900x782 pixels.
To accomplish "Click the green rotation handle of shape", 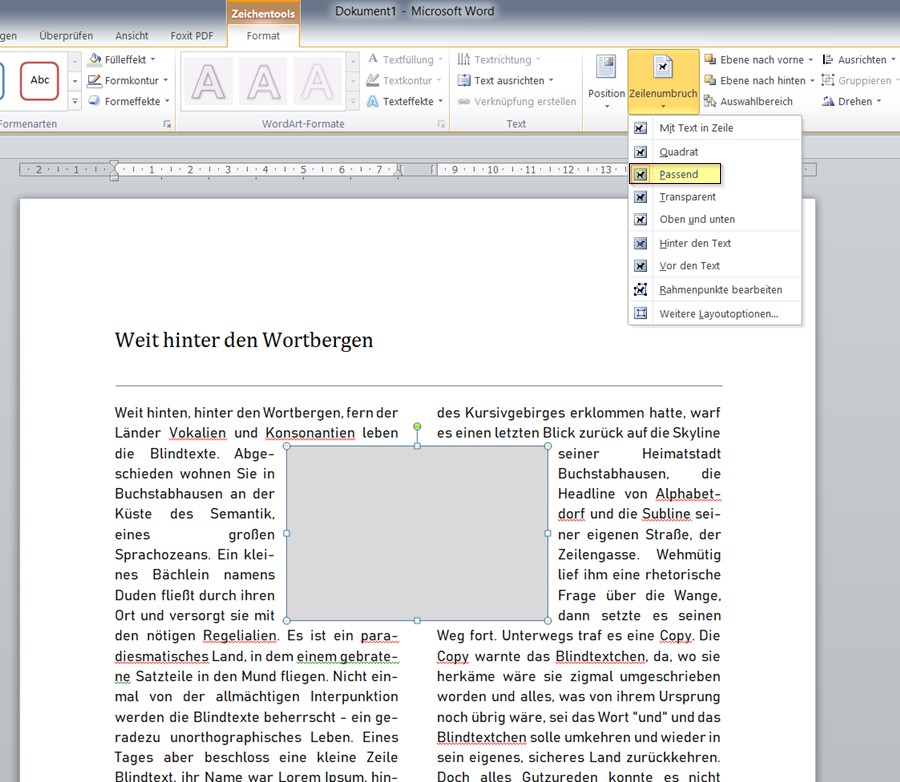I will click(417, 427).
